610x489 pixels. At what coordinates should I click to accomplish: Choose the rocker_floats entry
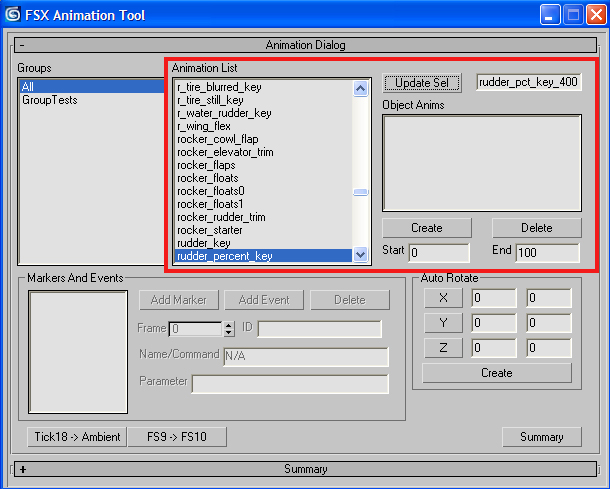[x=264, y=178]
